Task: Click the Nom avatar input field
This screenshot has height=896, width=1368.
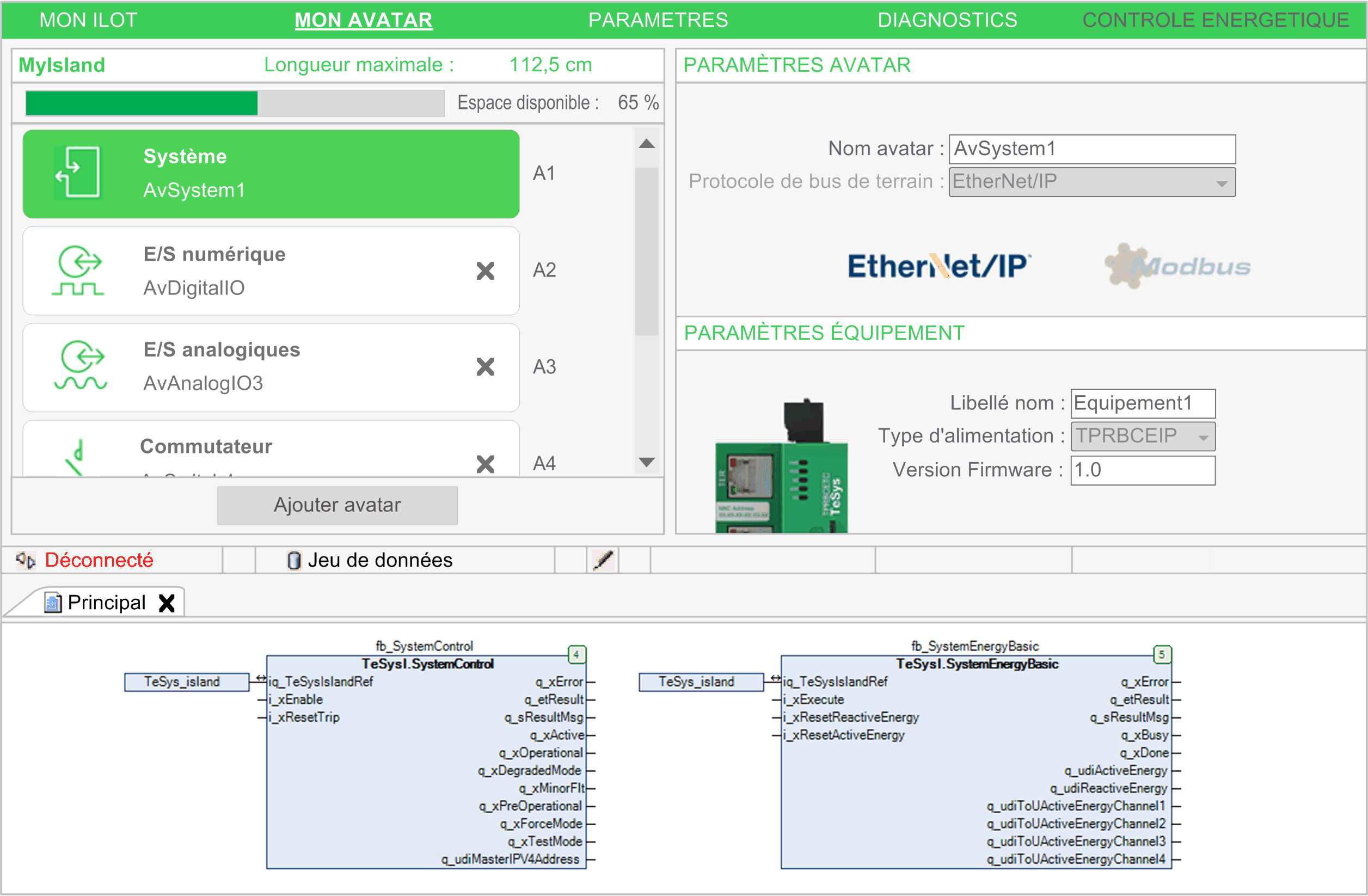Action: pyautogui.click(x=1091, y=149)
